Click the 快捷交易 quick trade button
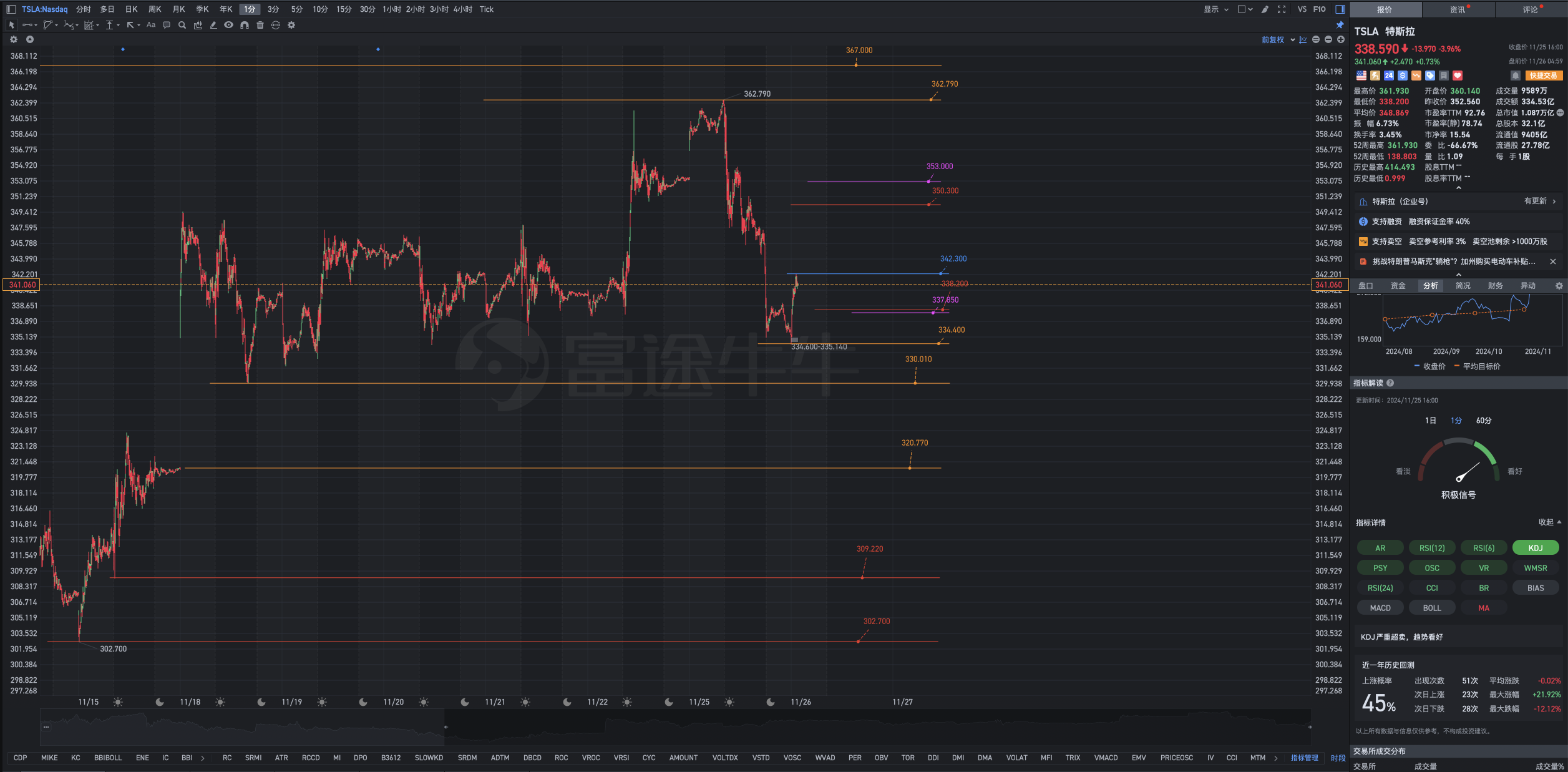1568x772 pixels. 1543,76
